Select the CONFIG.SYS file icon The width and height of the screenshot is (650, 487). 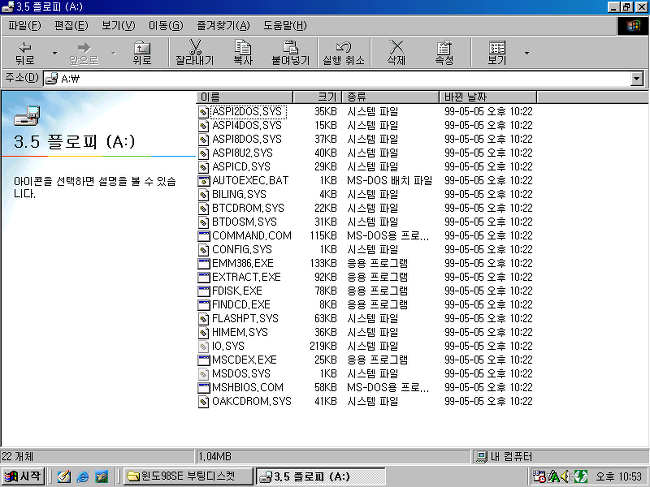tap(203, 250)
